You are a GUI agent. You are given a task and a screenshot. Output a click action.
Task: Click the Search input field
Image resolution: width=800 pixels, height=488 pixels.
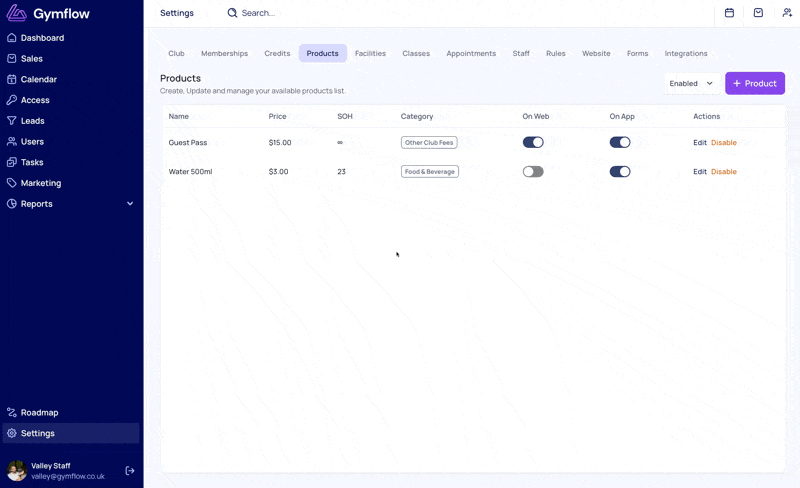tap(300, 13)
